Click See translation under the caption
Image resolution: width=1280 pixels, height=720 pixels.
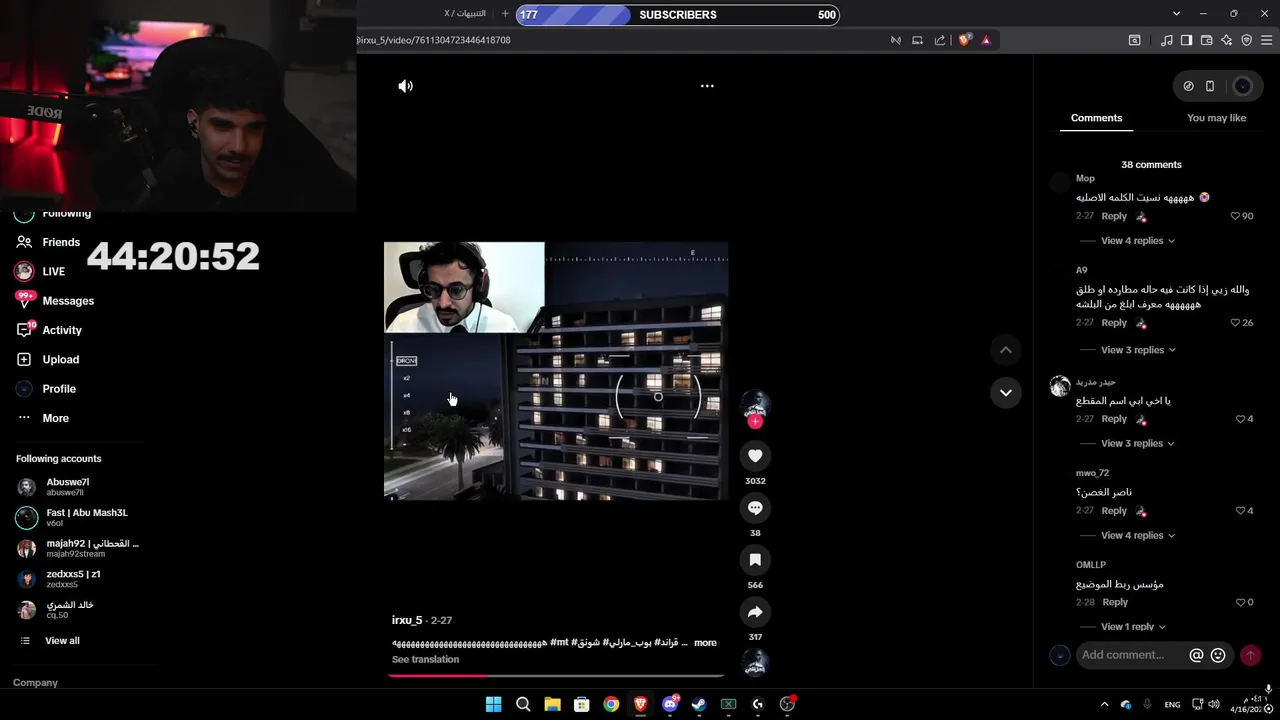(x=425, y=660)
